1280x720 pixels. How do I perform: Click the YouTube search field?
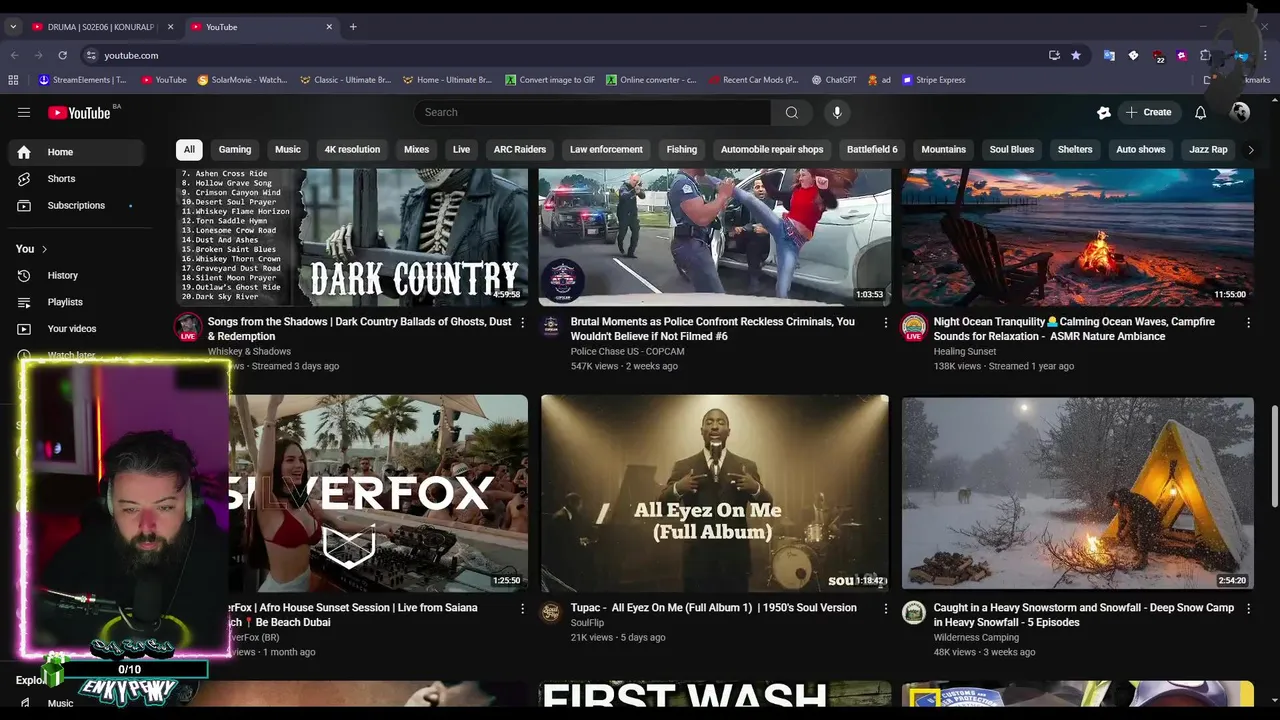coord(592,112)
